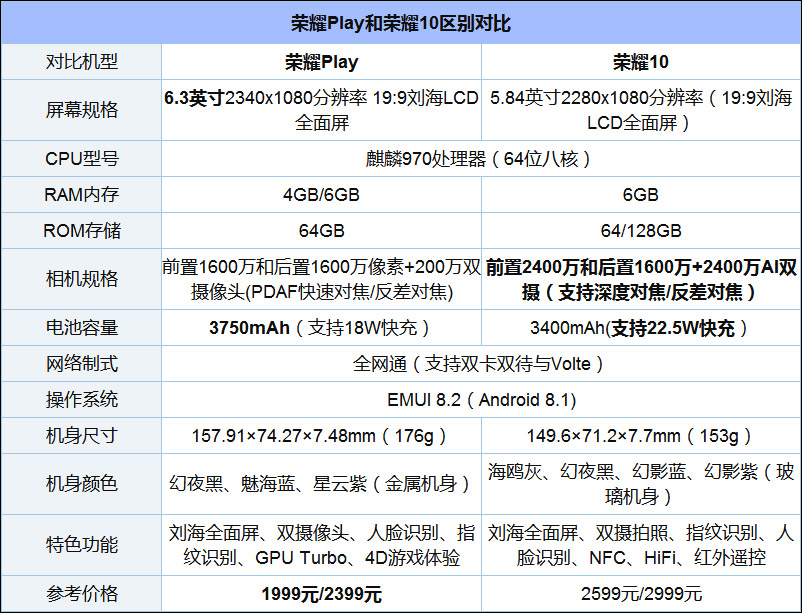Select the 机身尺寸 row label
This screenshot has height=613, width=802.
click(x=82, y=435)
